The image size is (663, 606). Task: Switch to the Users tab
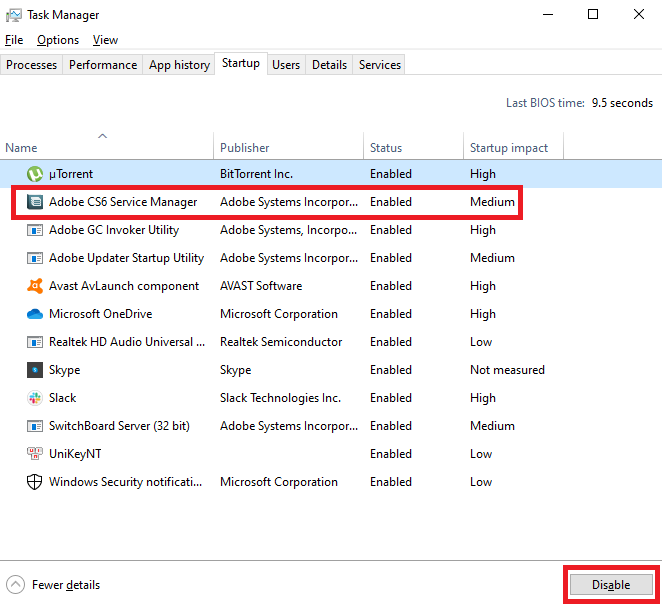point(286,65)
